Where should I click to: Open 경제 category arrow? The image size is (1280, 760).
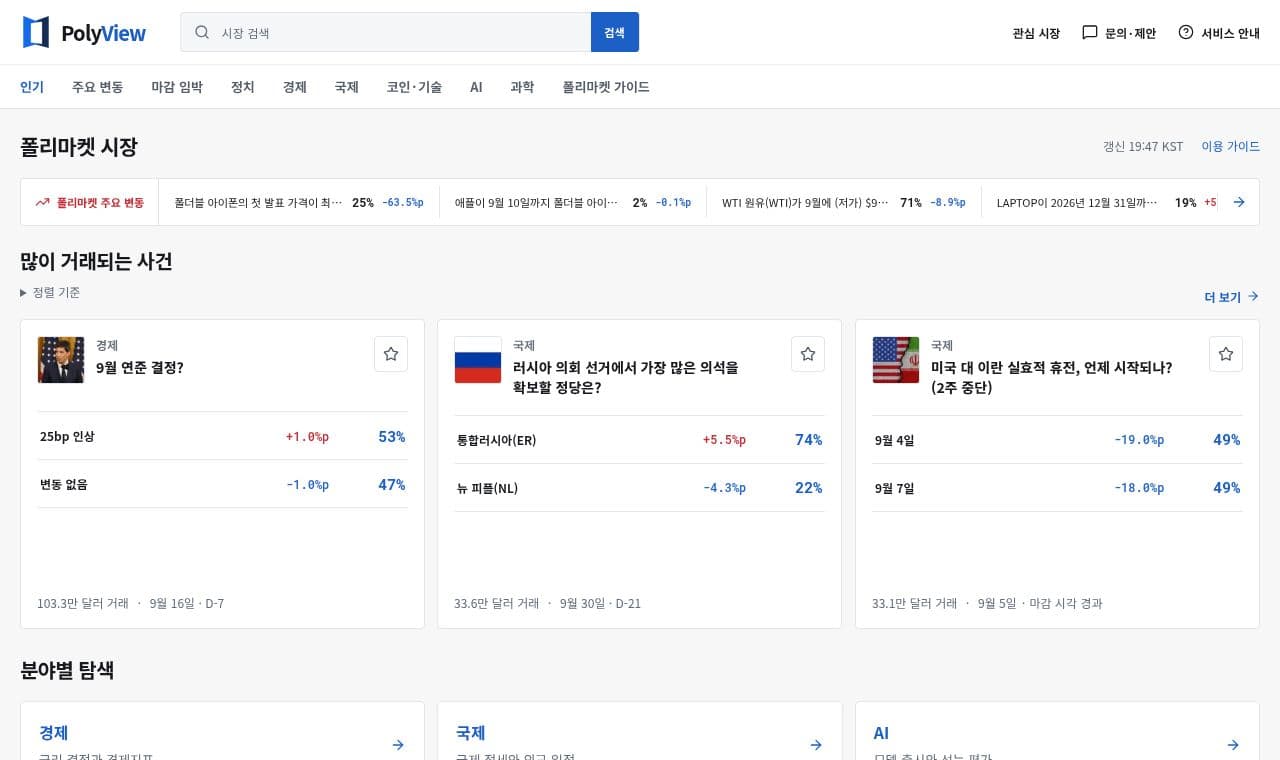pos(398,745)
